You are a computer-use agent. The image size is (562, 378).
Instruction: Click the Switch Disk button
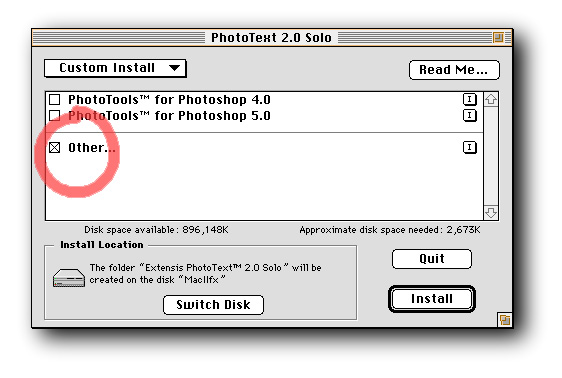coord(213,305)
